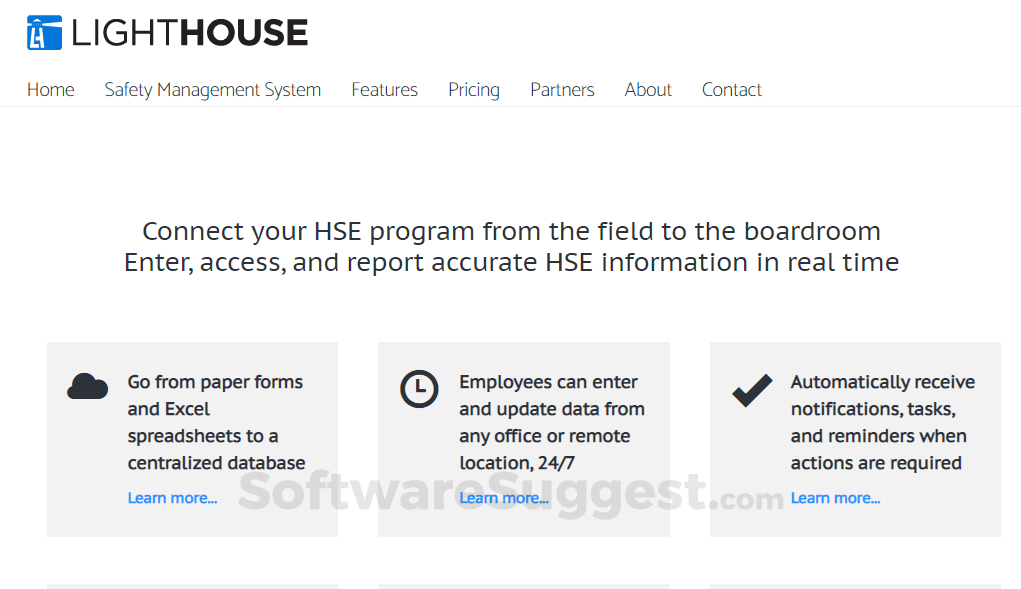
Task: Open the Partners section
Action: tap(562, 90)
